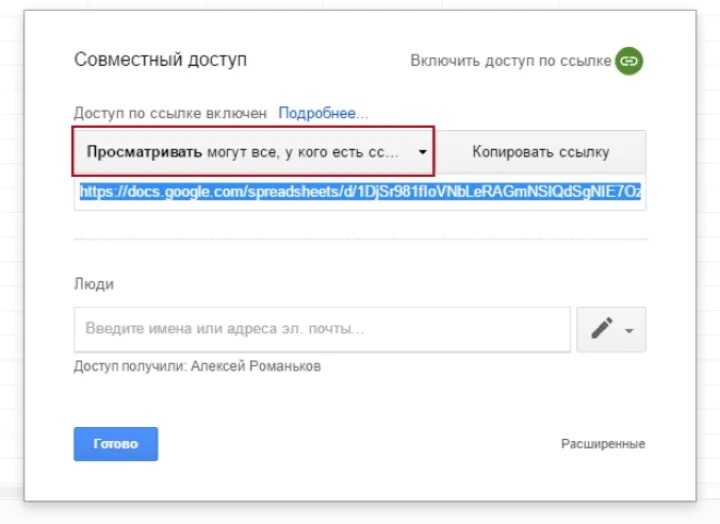Open the 'Подробнее...' link
Viewport: 720px width, 524px height.
[x=323, y=113]
